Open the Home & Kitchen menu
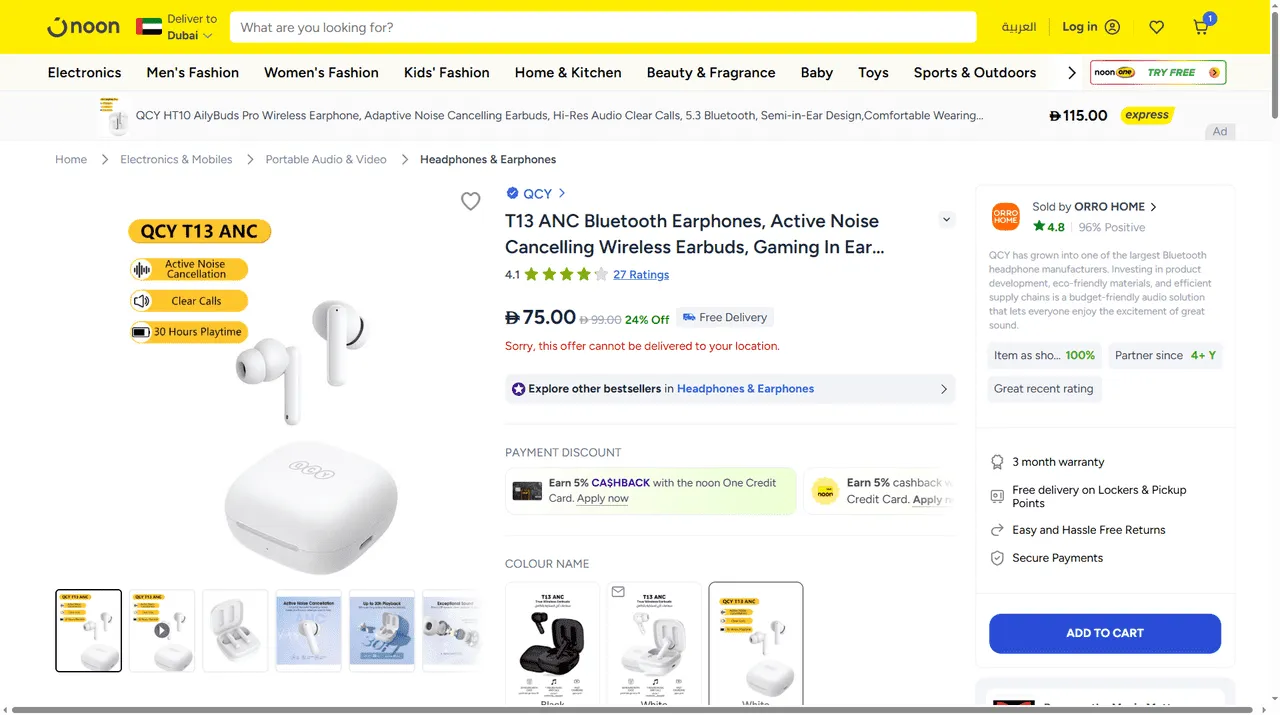The height and width of the screenshot is (715, 1280). [568, 72]
